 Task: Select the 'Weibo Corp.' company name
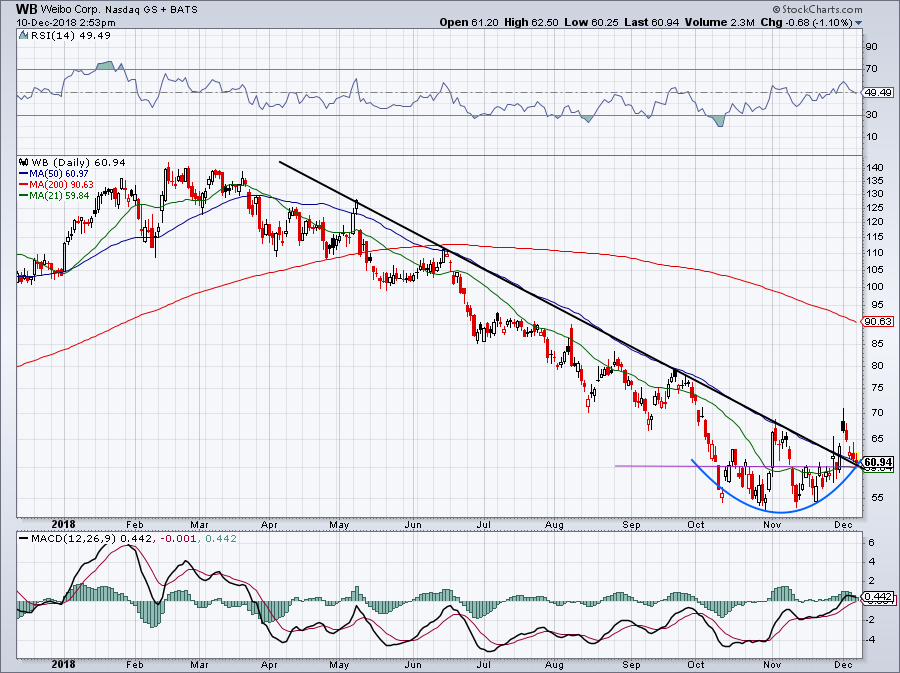coord(70,10)
